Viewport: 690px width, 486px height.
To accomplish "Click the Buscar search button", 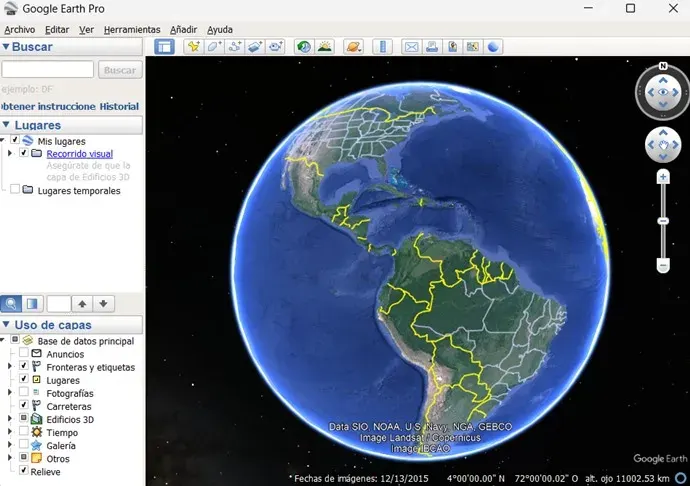I will pos(120,70).
